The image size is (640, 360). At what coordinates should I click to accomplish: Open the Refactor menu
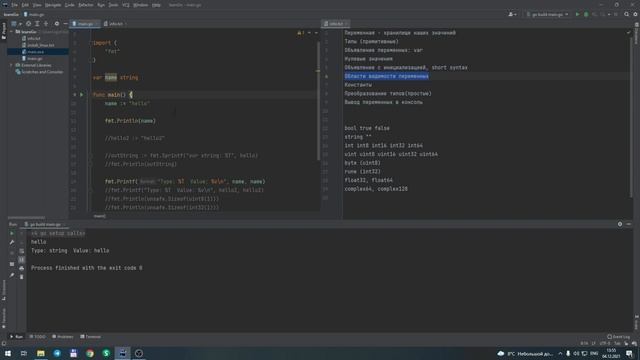pyautogui.click(x=86, y=5)
